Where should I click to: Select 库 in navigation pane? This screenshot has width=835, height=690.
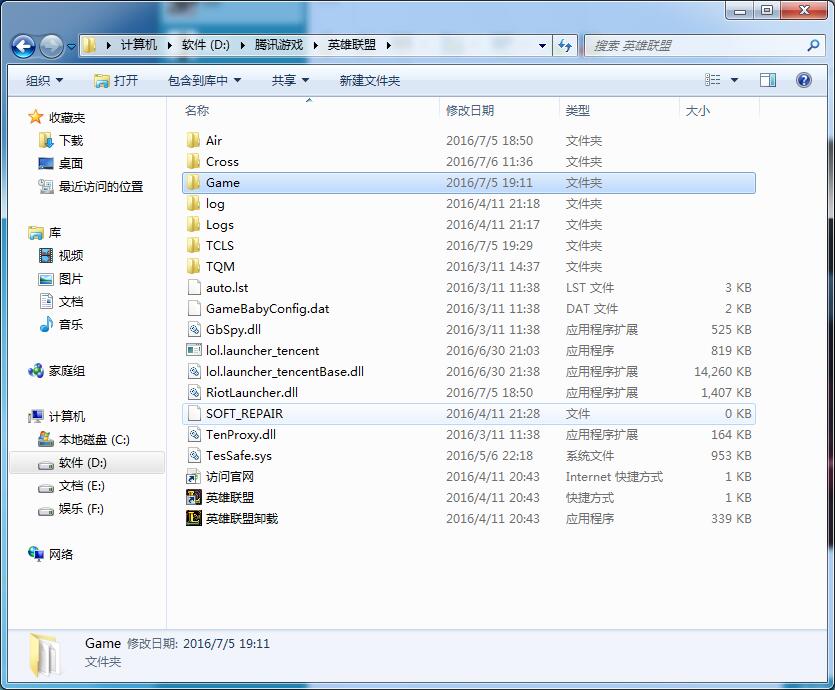pyautogui.click(x=55, y=233)
